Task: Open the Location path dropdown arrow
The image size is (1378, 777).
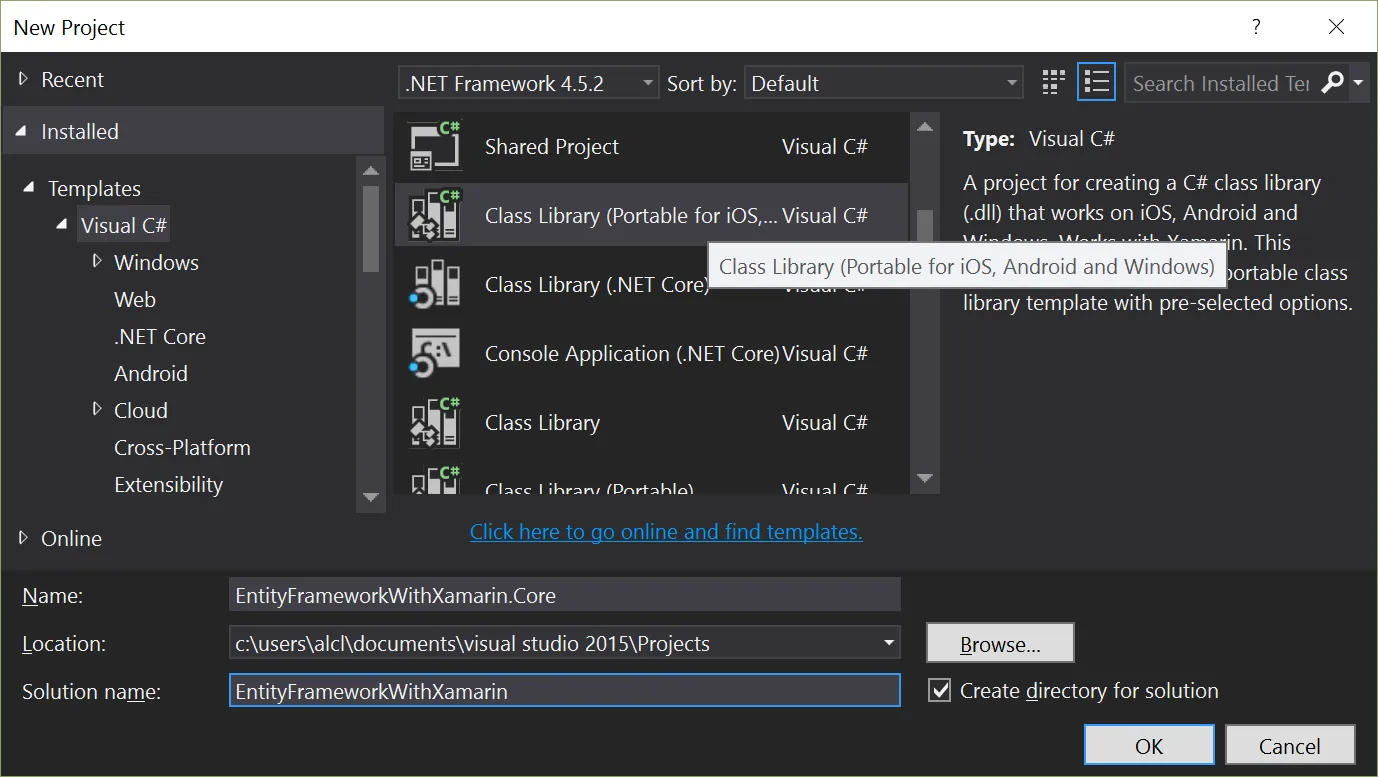Action: pos(888,643)
